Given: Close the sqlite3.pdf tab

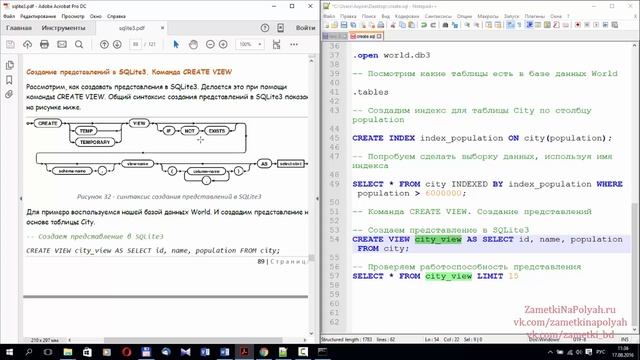Looking at the screenshot, I should [x=162, y=28].
